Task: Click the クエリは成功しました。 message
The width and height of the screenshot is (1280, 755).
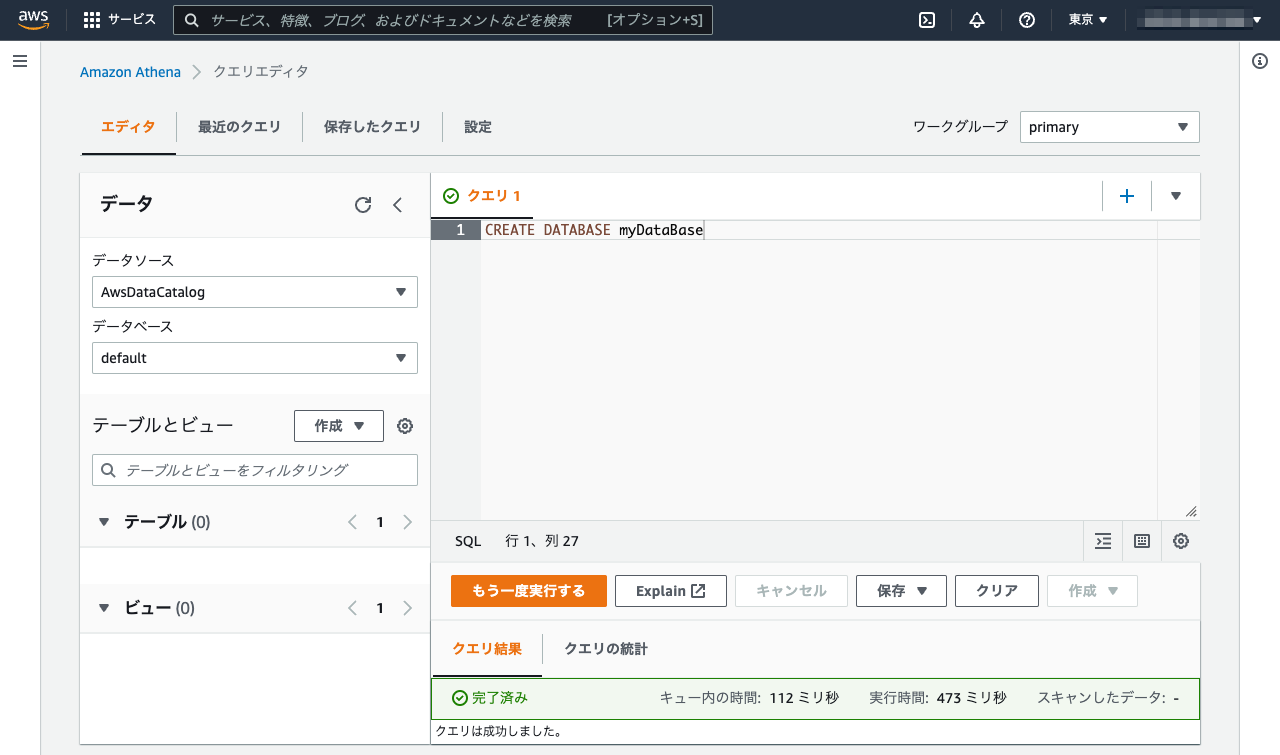Action: [498, 731]
